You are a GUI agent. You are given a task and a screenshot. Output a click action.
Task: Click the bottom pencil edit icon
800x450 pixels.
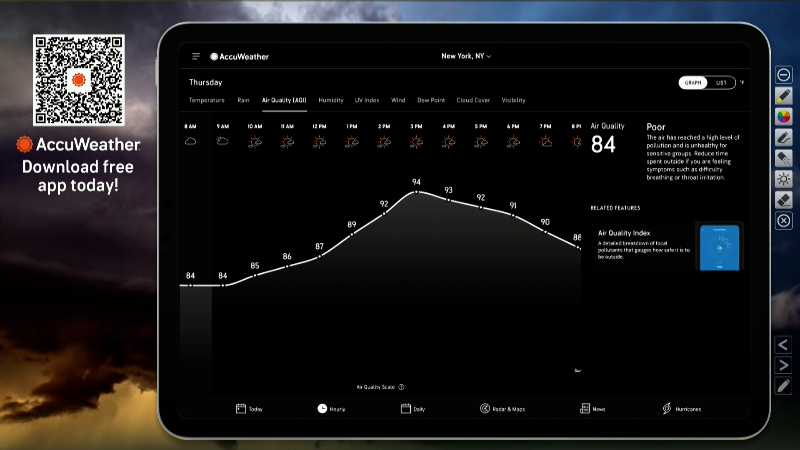click(x=783, y=386)
